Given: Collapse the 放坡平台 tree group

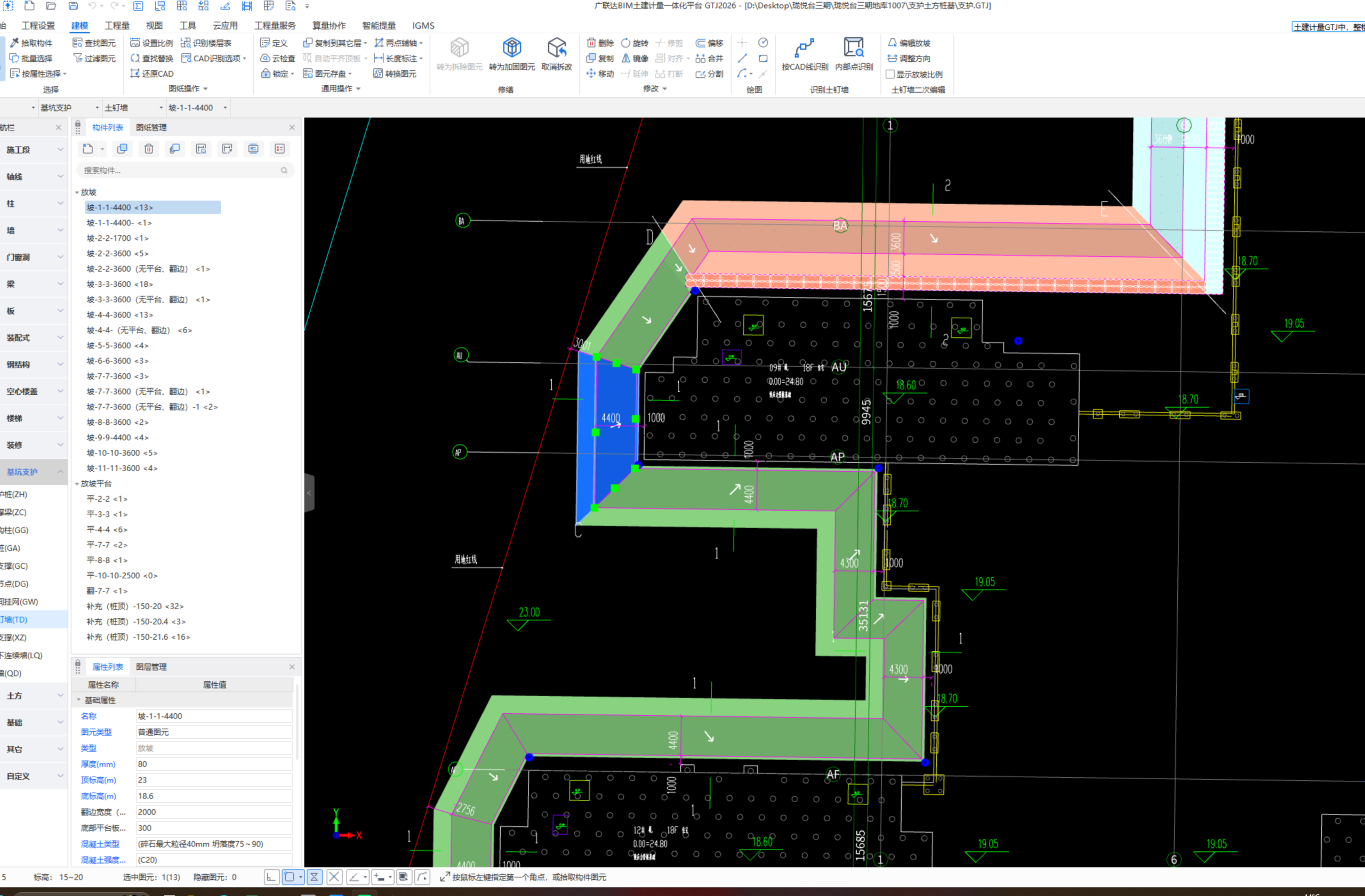Looking at the screenshot, I should (77, 484).
